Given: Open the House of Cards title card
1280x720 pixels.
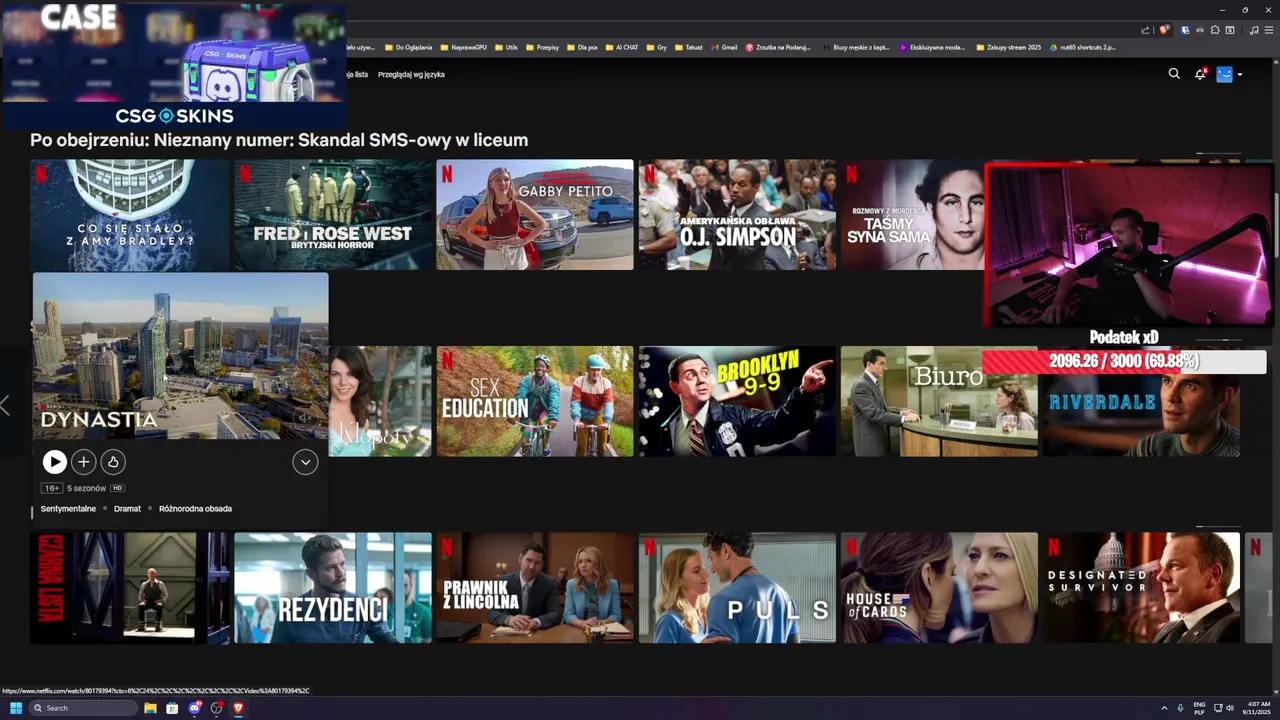Looking at the screenshot, I should click(939, 588).
